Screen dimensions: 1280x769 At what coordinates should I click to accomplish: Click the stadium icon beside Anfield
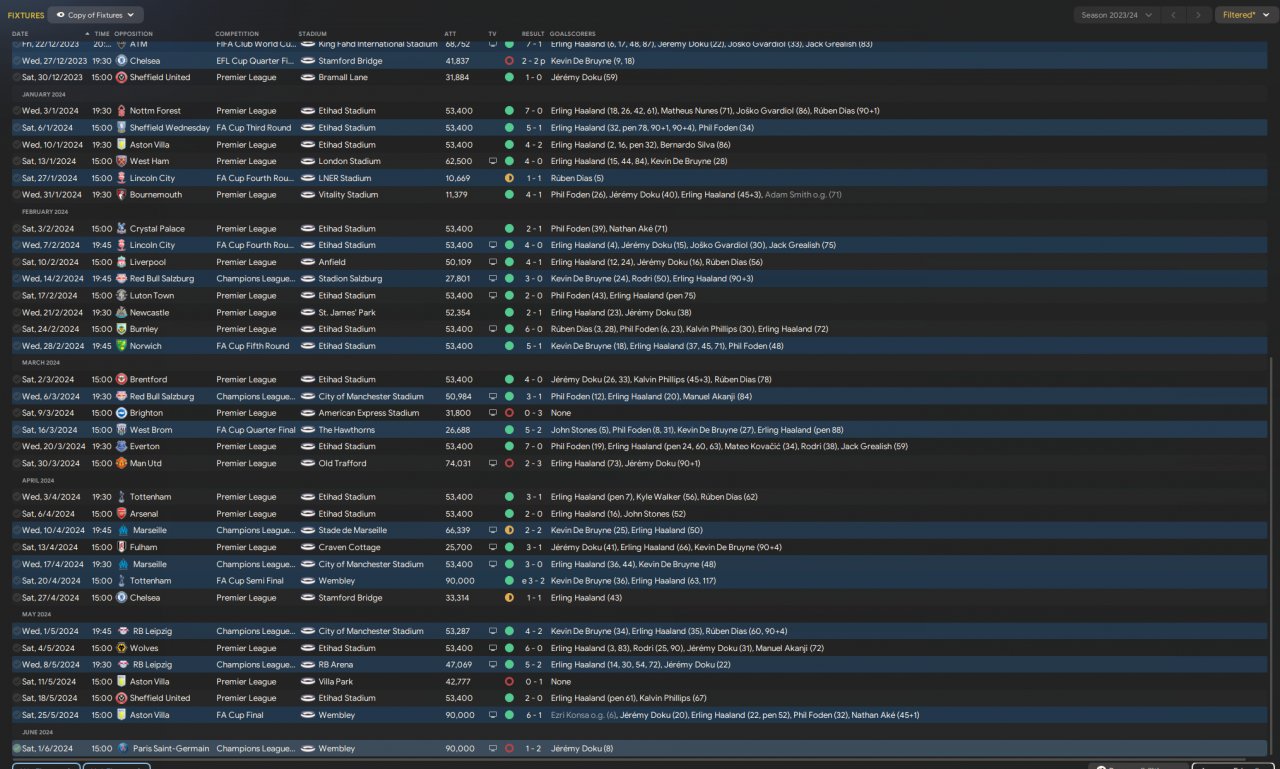[x=308, y=262]
